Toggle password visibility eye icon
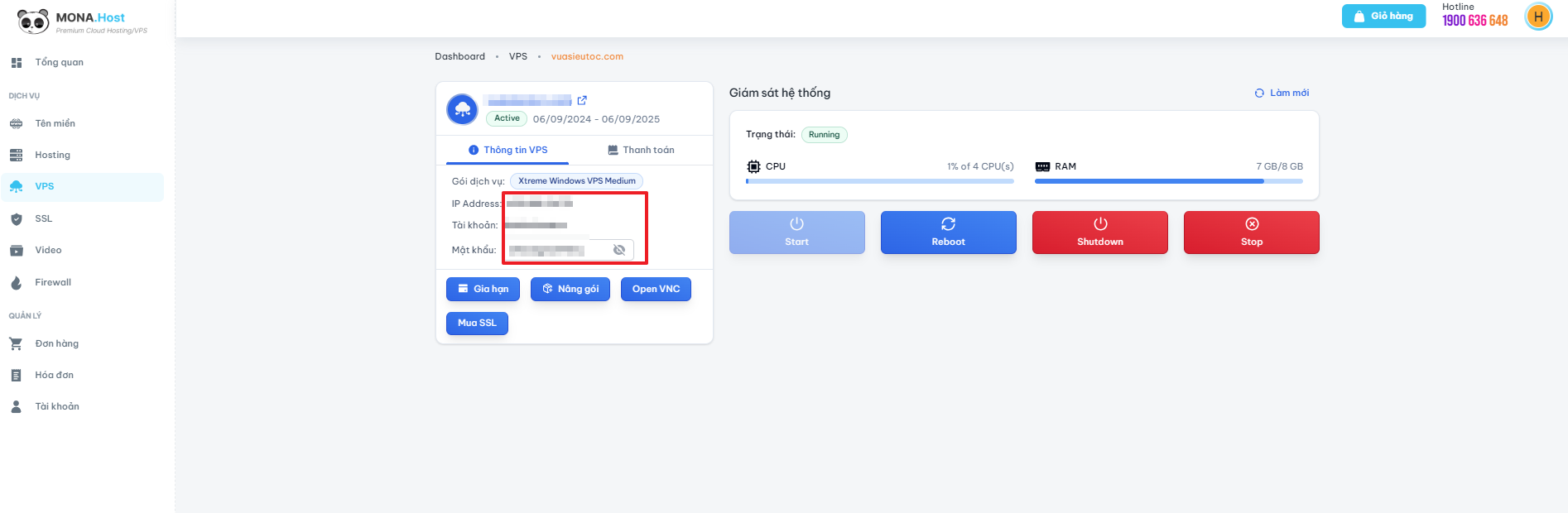This screenshot has height=513, width=1568. click(618, 250)
